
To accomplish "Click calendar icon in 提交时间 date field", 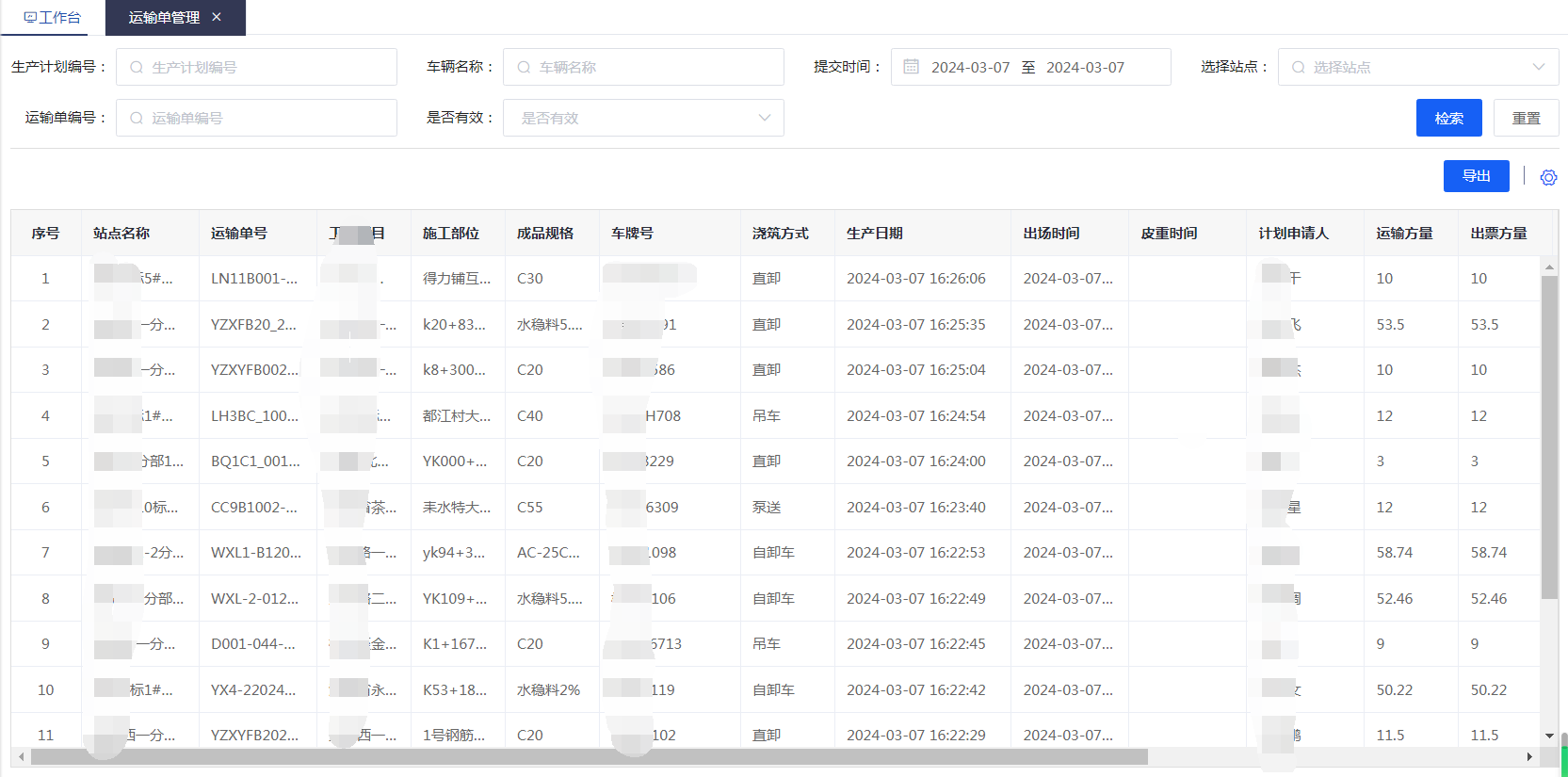I will tap(911, 67).
